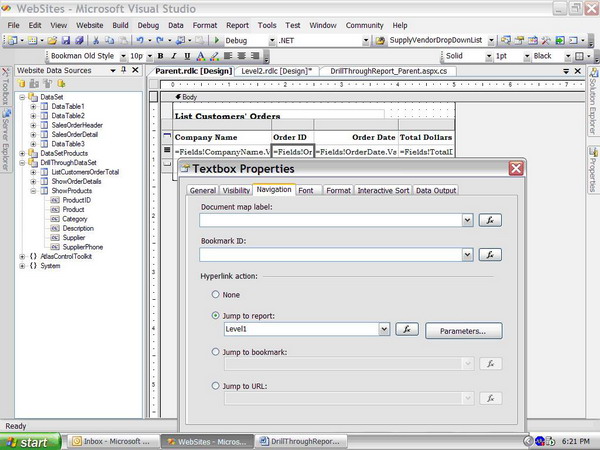The image size is (600, 450).
Task: Center align text in format toolbar
Action: click(241, 56)
